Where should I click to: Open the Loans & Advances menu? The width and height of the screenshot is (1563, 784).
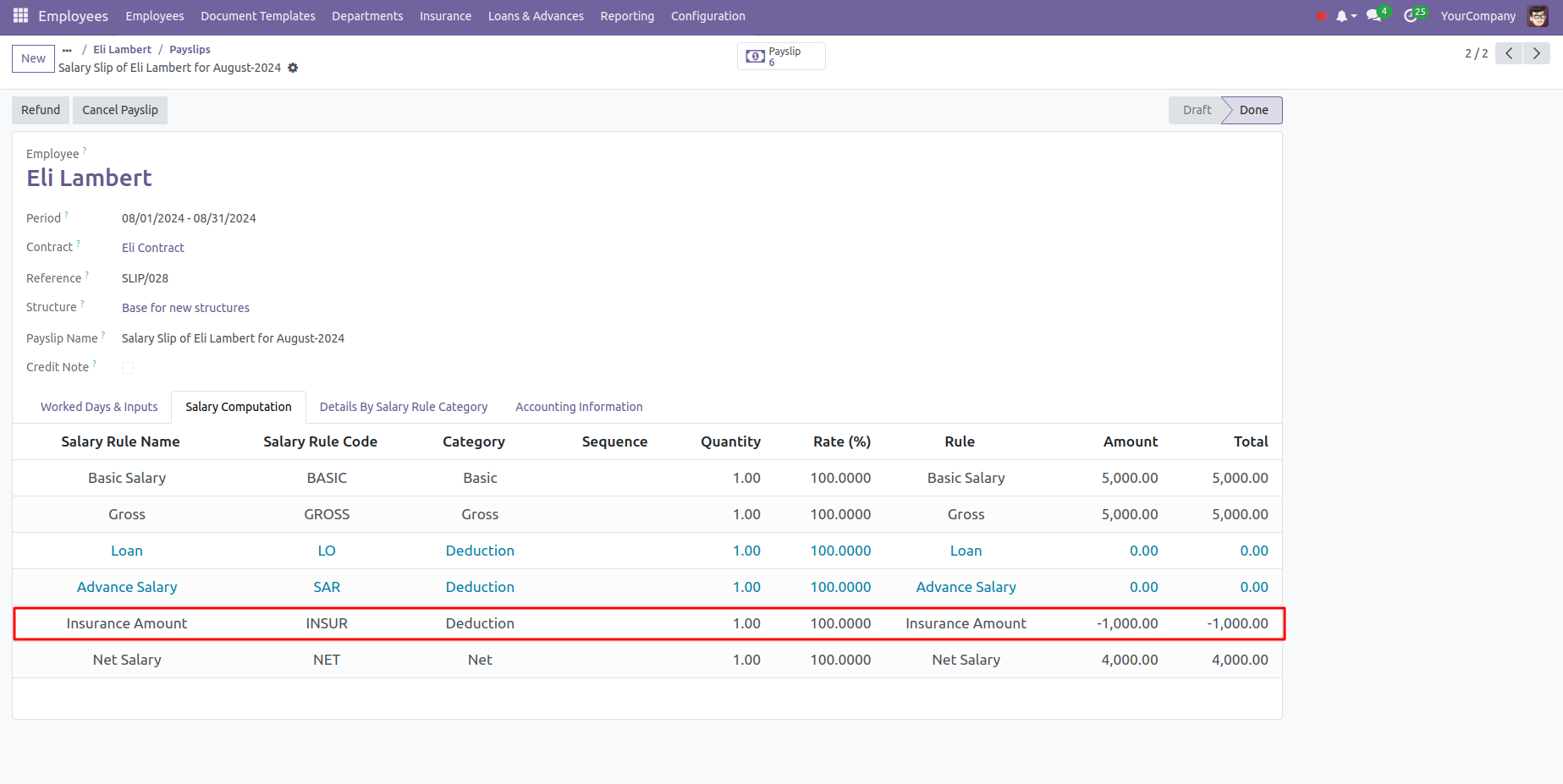(536, 16)
